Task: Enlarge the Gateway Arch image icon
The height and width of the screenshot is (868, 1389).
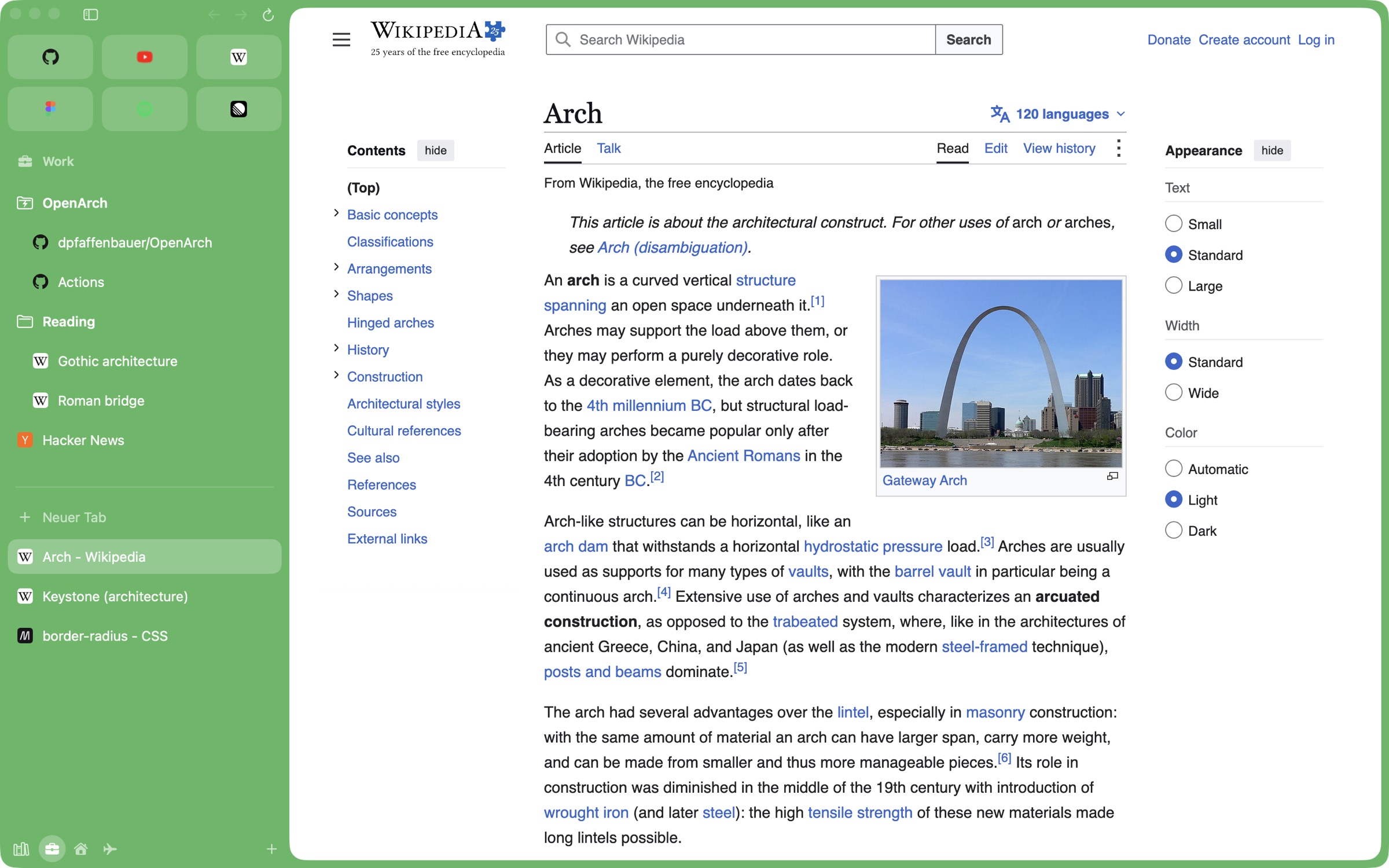Action: click(1112, 476)
